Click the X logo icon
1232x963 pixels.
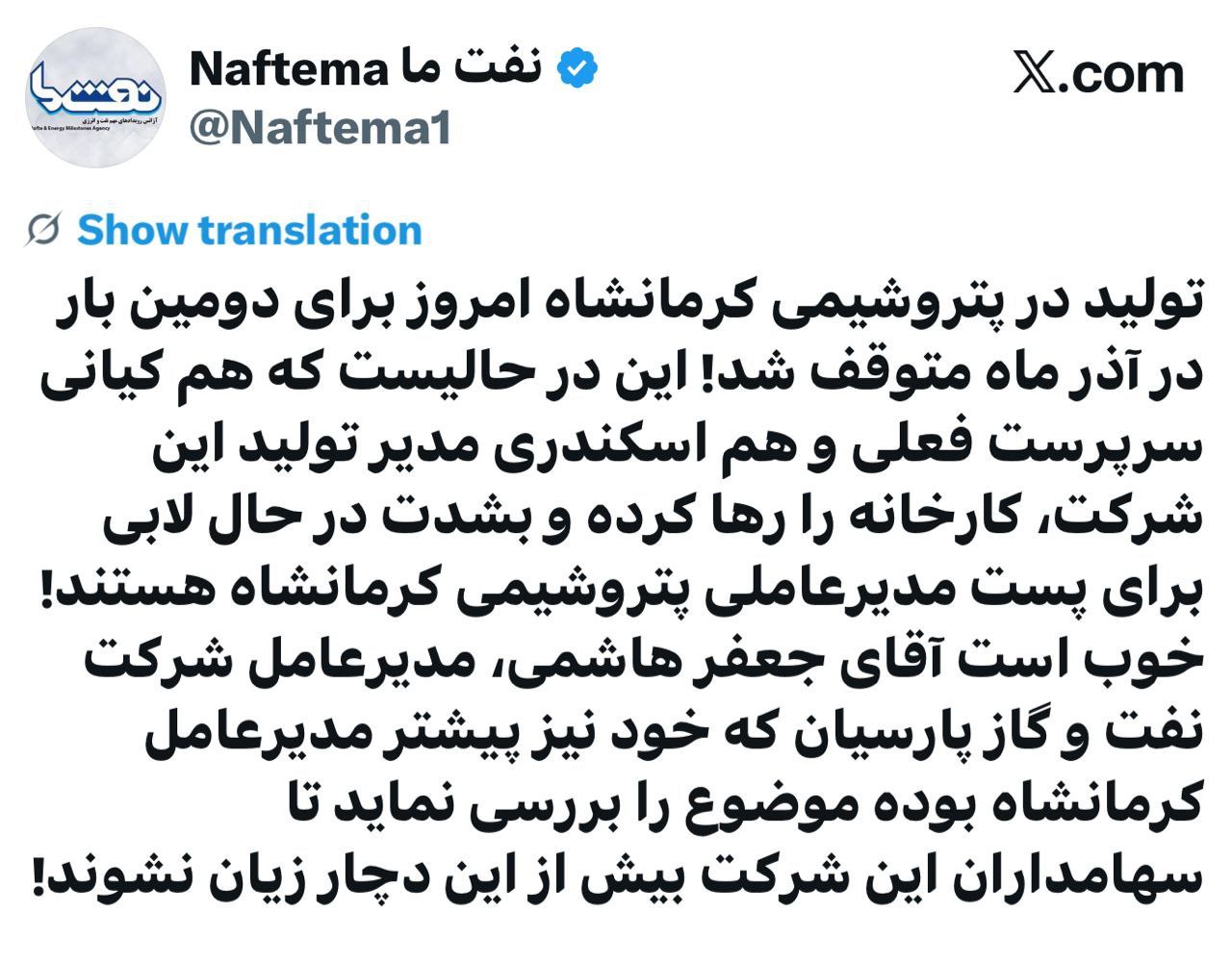tap(1035, 74)
